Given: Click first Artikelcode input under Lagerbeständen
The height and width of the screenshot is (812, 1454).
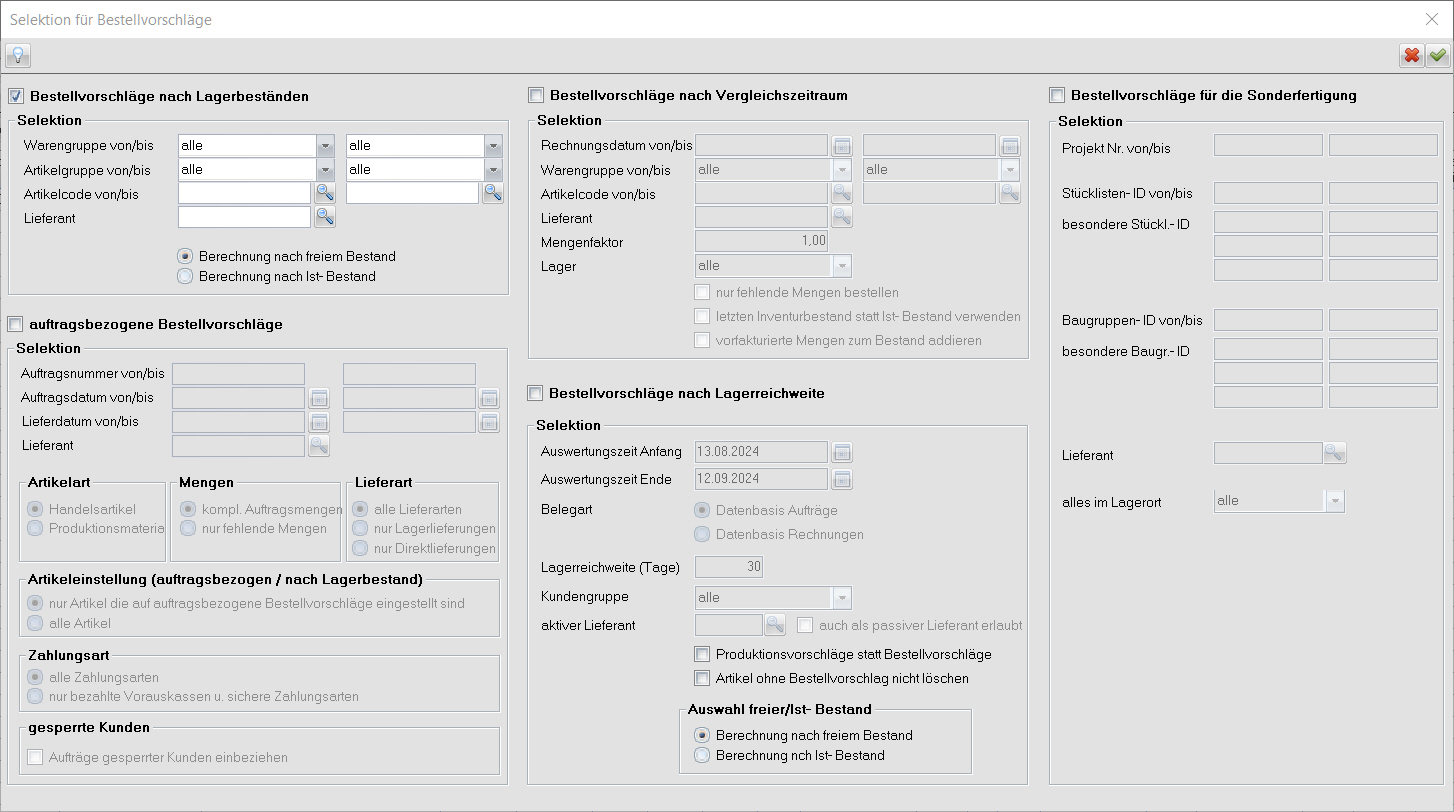Looking at the screenshot, I should [x=244, y=194].
